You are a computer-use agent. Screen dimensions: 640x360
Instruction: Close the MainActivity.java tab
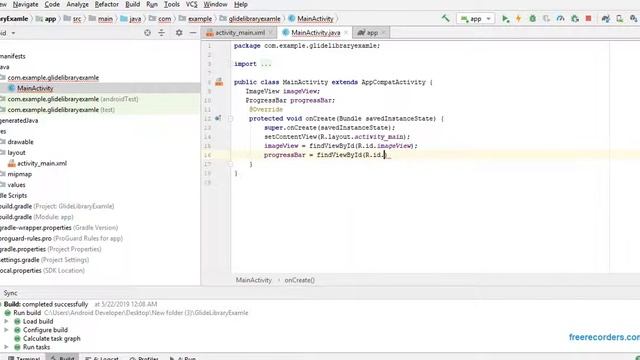pyautogui.click(x=346, y=33)
